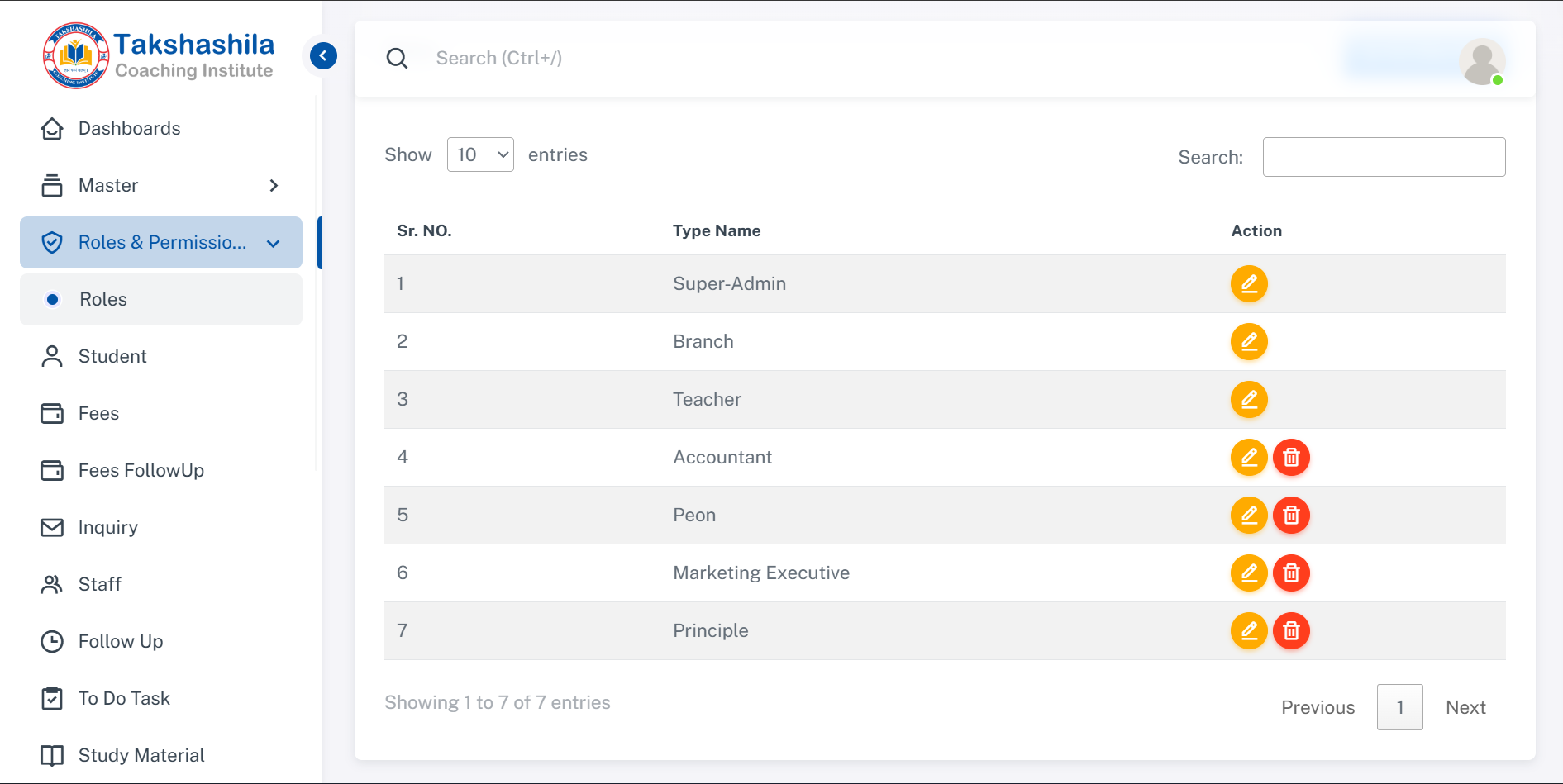The height and width of the screenshot is (784, 1563).
Task: Go to the Previous page
Action: [x=1318, y=707]
